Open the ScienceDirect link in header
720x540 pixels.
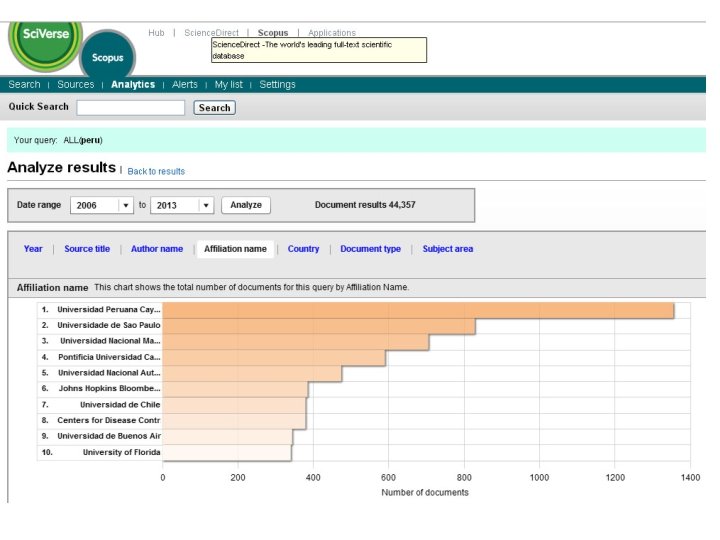(211, 33)
